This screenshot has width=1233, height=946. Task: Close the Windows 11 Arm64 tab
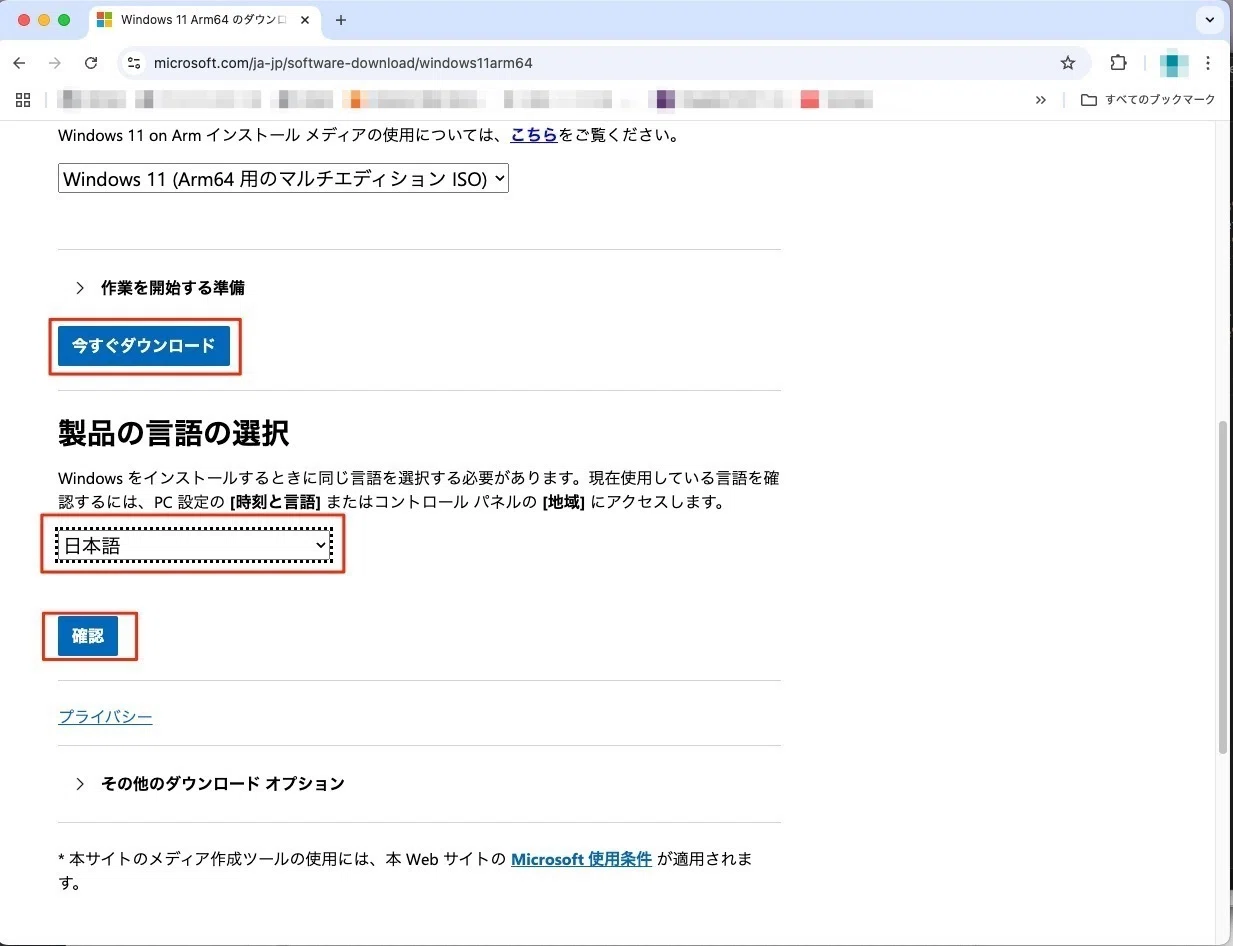click(305, 20)
